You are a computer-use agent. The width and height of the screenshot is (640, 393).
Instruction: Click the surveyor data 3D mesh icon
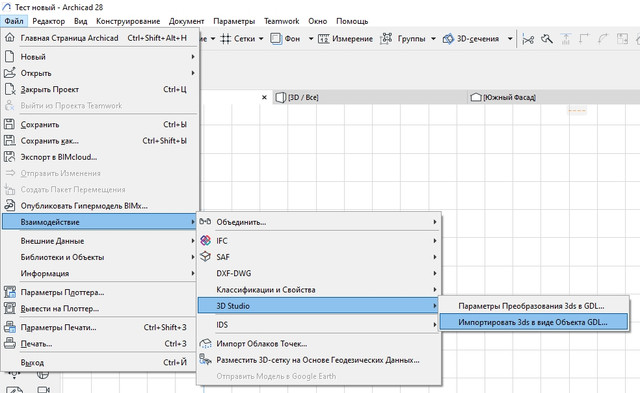(x=205, y=360)
